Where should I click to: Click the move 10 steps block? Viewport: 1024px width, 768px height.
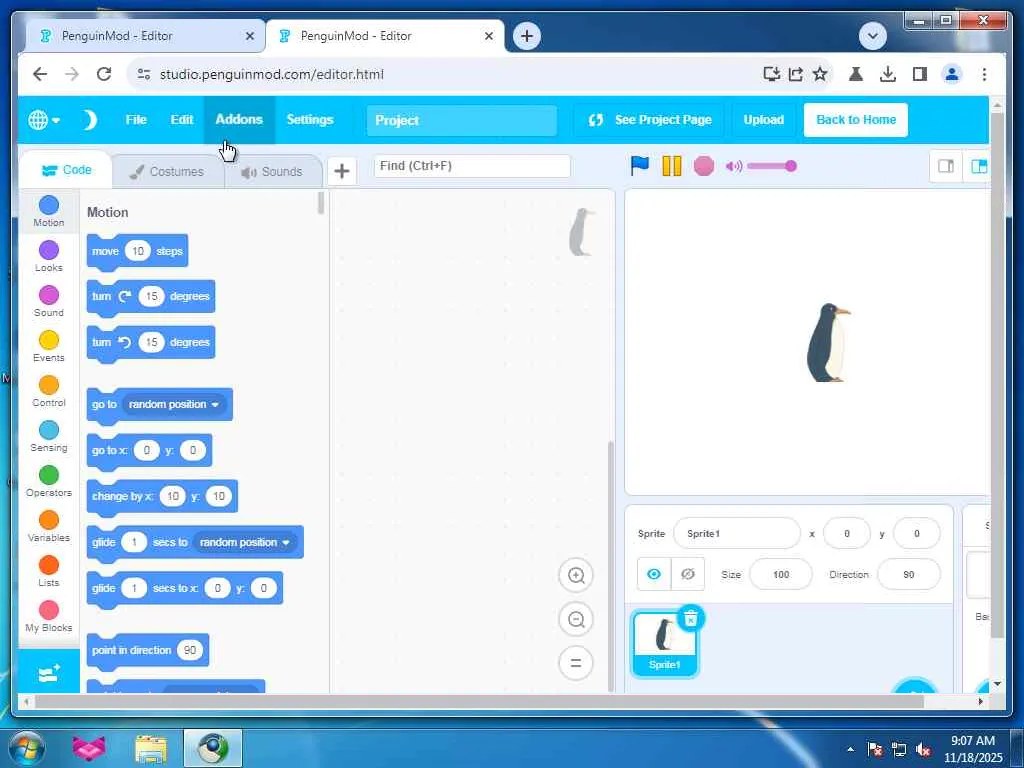137,251
